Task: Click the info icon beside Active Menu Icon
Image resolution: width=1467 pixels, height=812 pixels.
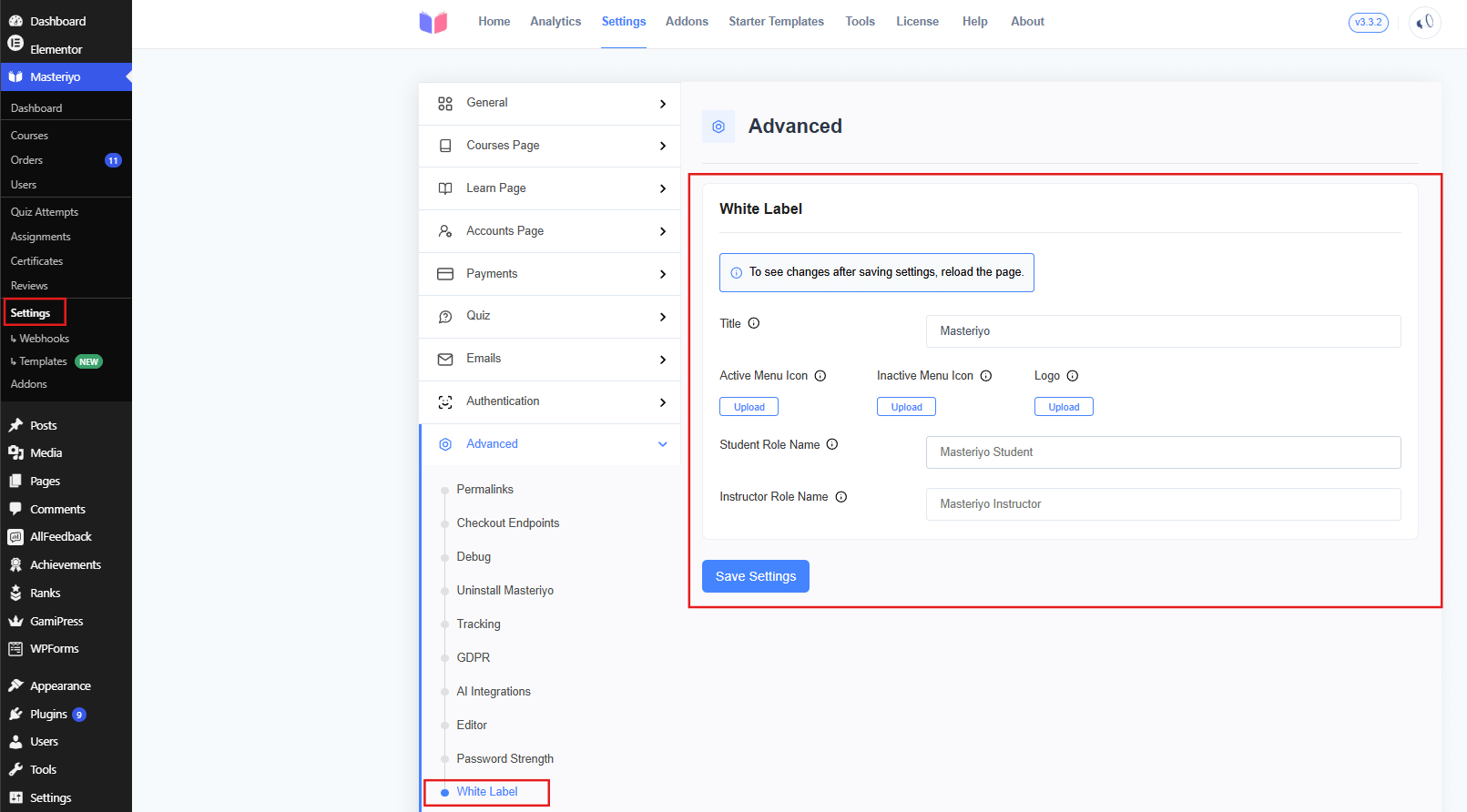Action: coord(820,376)
